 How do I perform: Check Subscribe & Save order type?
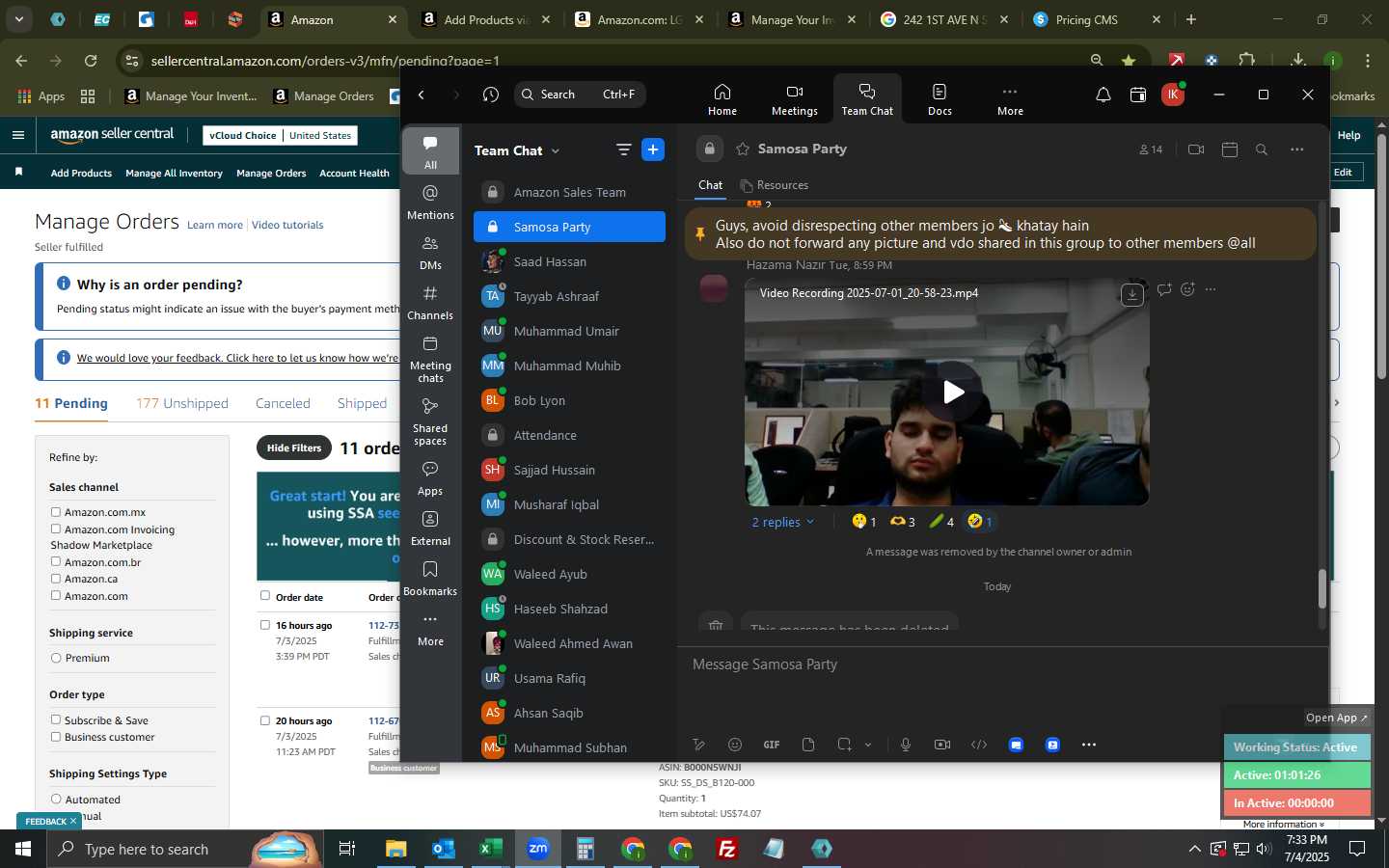point(56,720)
